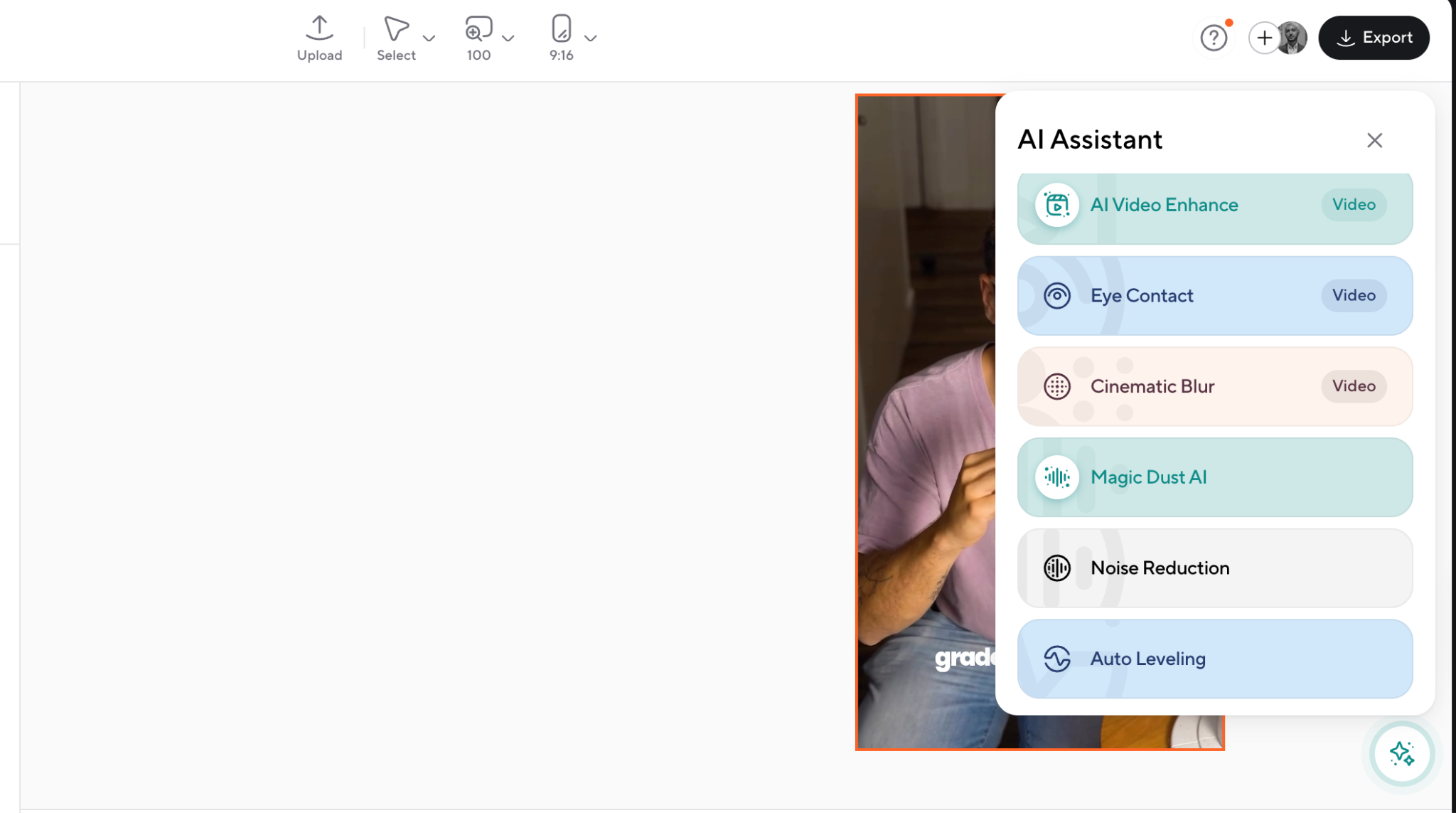Click the zoom magnifier icon
This screenshot has height=813, width=1456.
pos(478,28)
